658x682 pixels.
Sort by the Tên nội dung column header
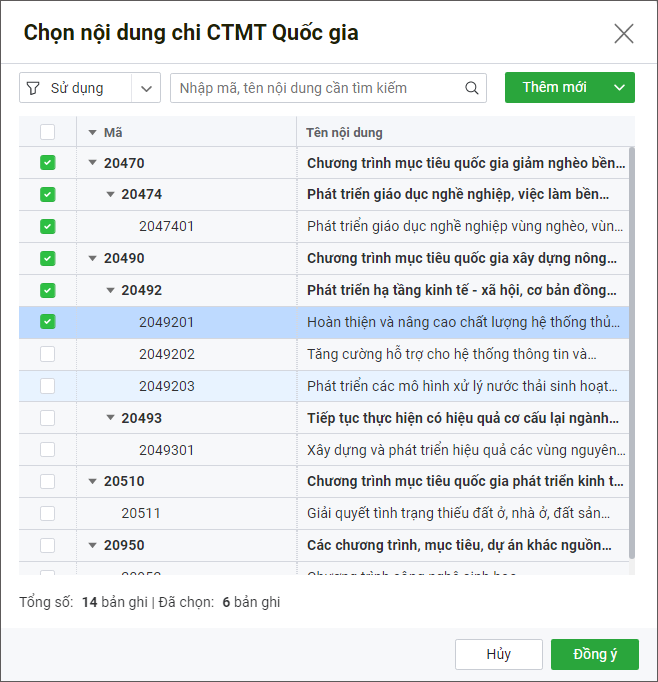click(x=345, y=132)
